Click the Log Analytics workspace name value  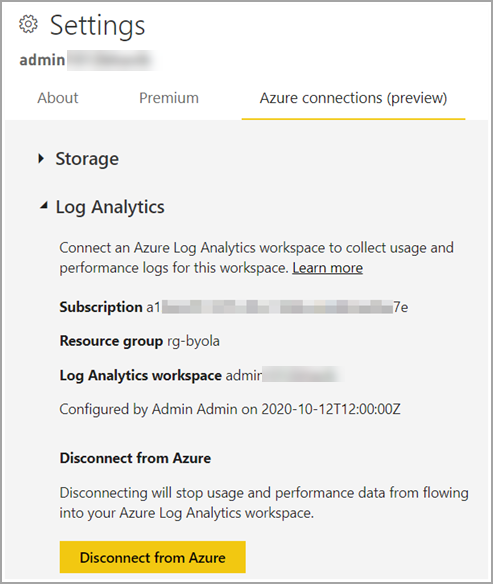click(x=283, y=375)
